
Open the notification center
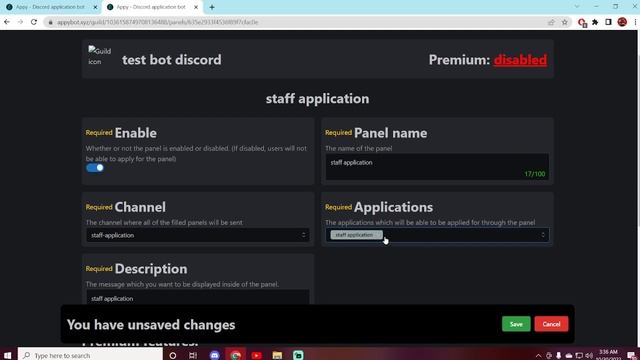[631, 355]
